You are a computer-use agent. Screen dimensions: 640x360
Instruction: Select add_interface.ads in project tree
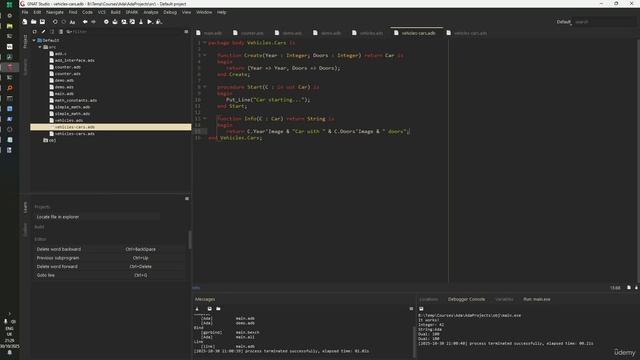pos(74,60)
